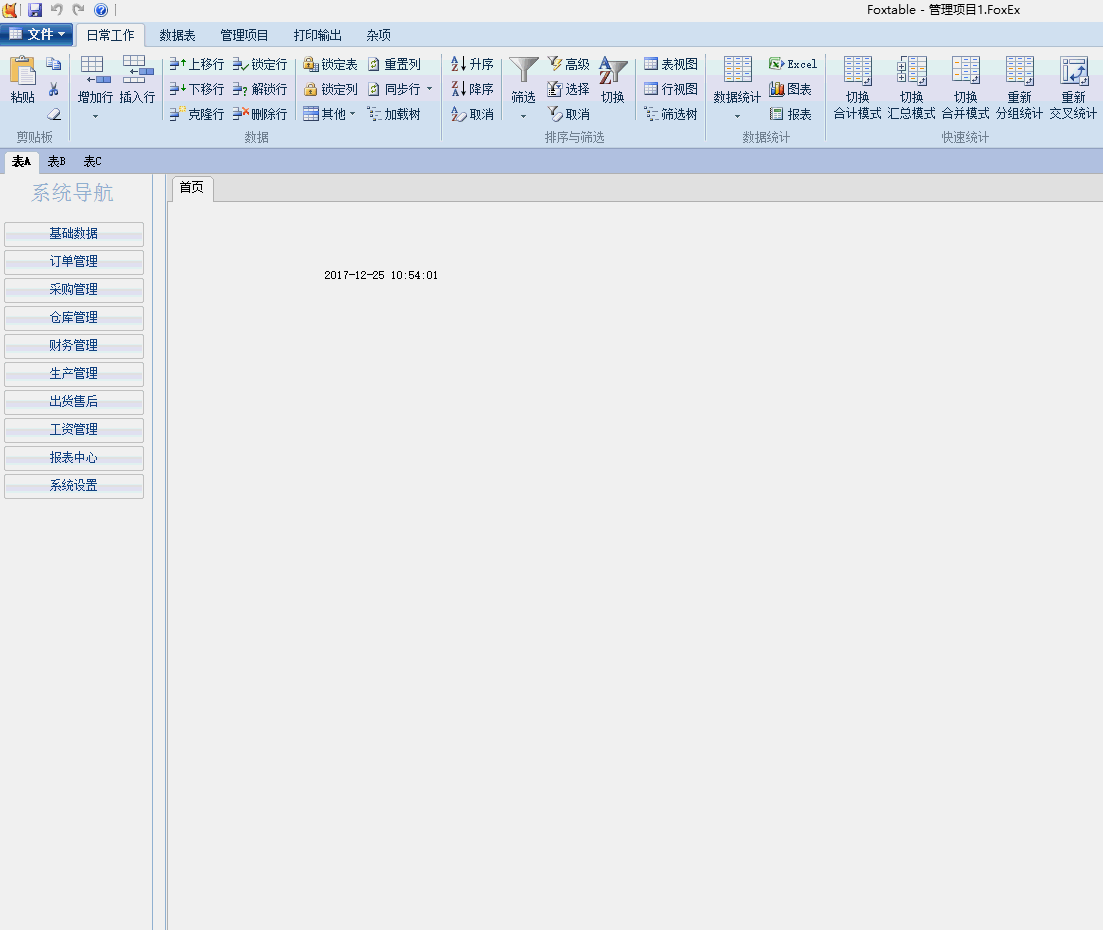The width and height of the screenshot is (1103, 930).
Task: Open the File (文件) dropdown menu
Action: [x=37, y=35]
